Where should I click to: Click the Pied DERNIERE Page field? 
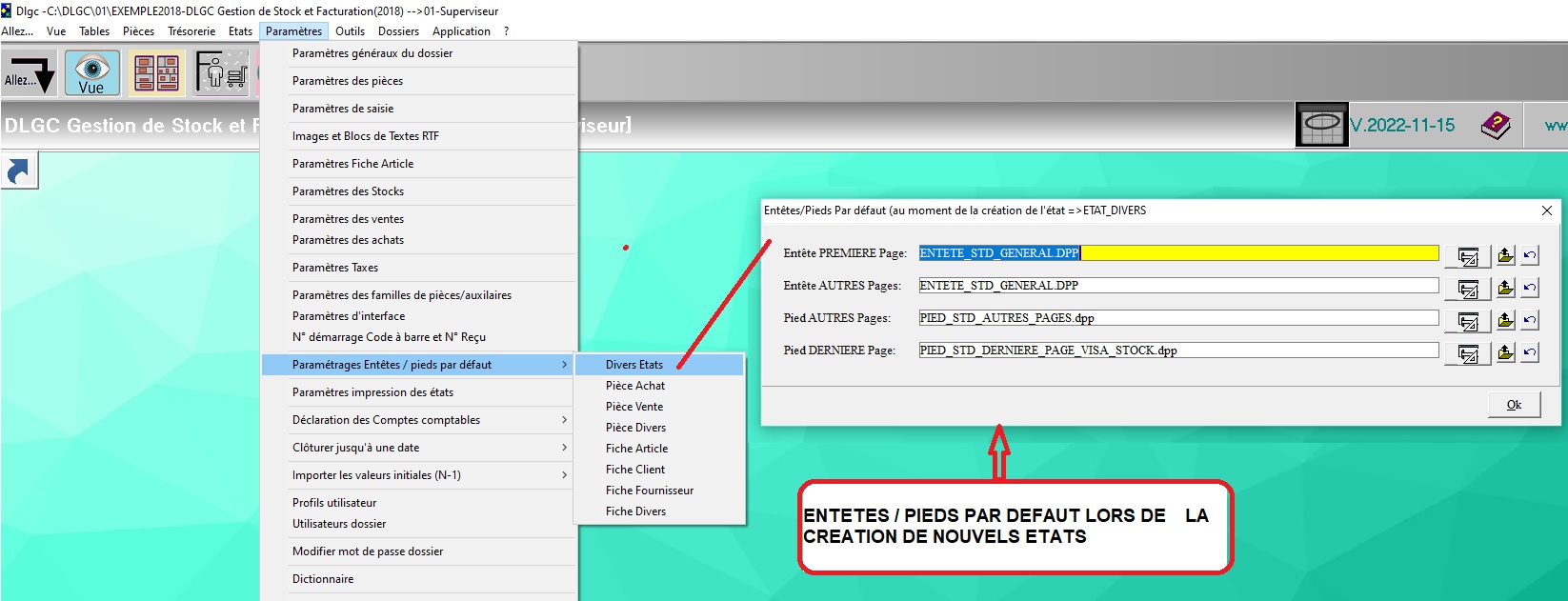(x=1178, y=351)
